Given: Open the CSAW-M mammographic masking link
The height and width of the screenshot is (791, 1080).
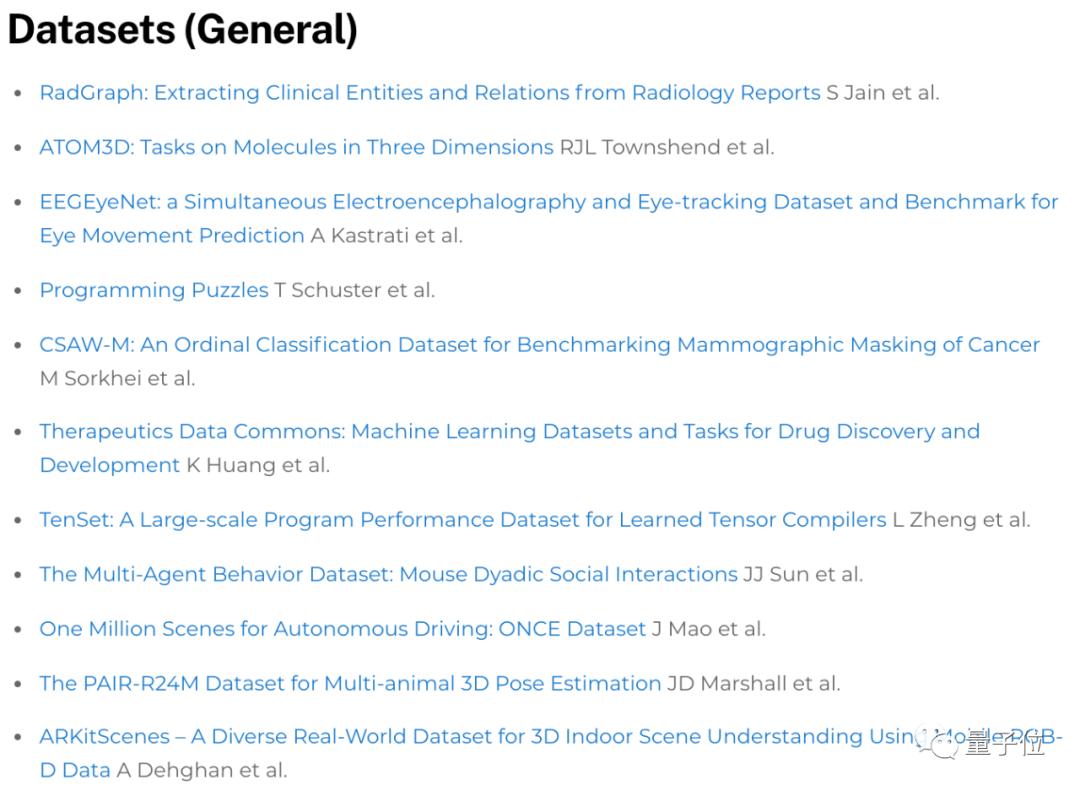Looking at the screenshot, I should pos(539,345).
